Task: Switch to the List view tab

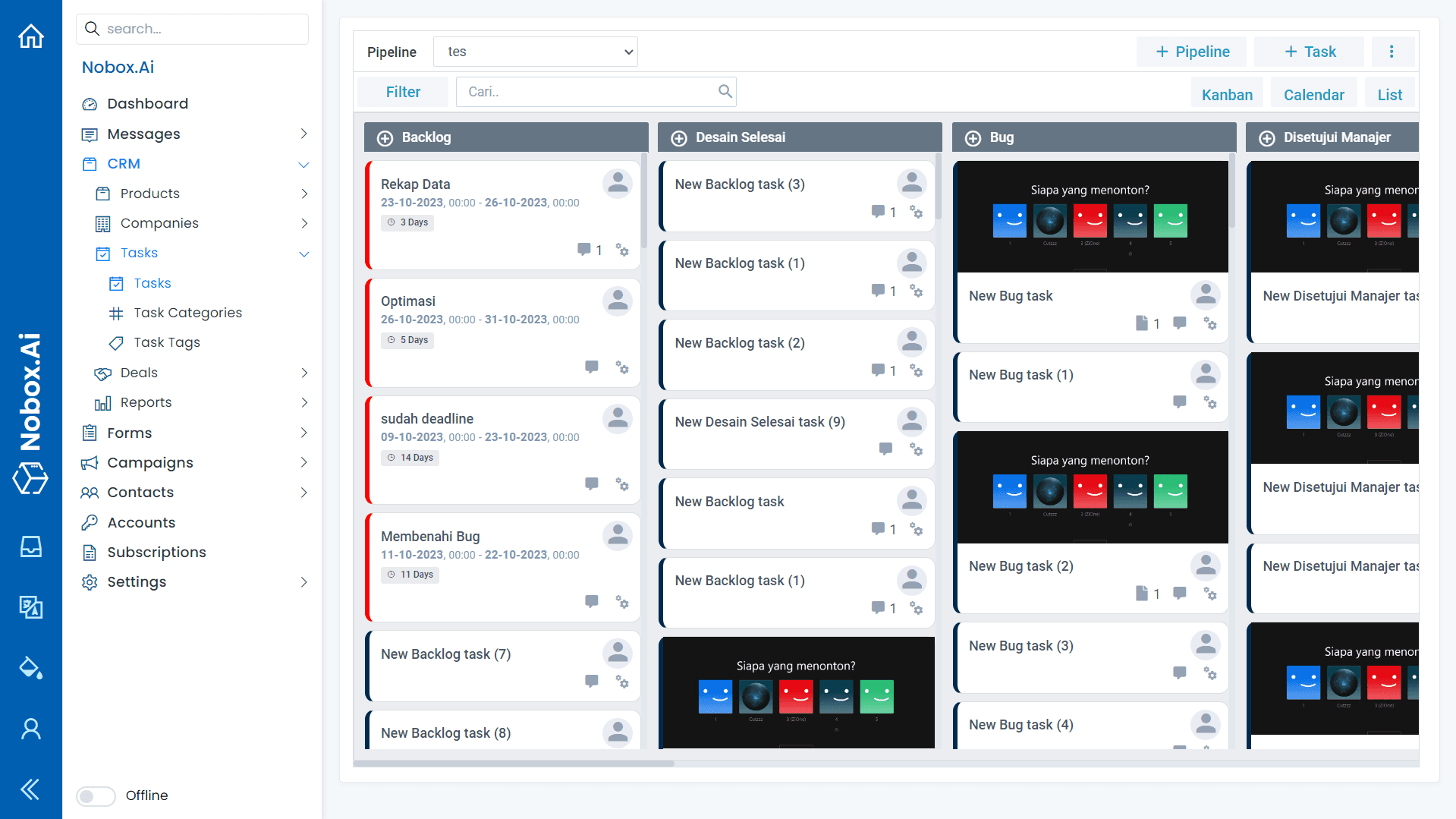Action: pyautogui.click(x=1389, y=95)
